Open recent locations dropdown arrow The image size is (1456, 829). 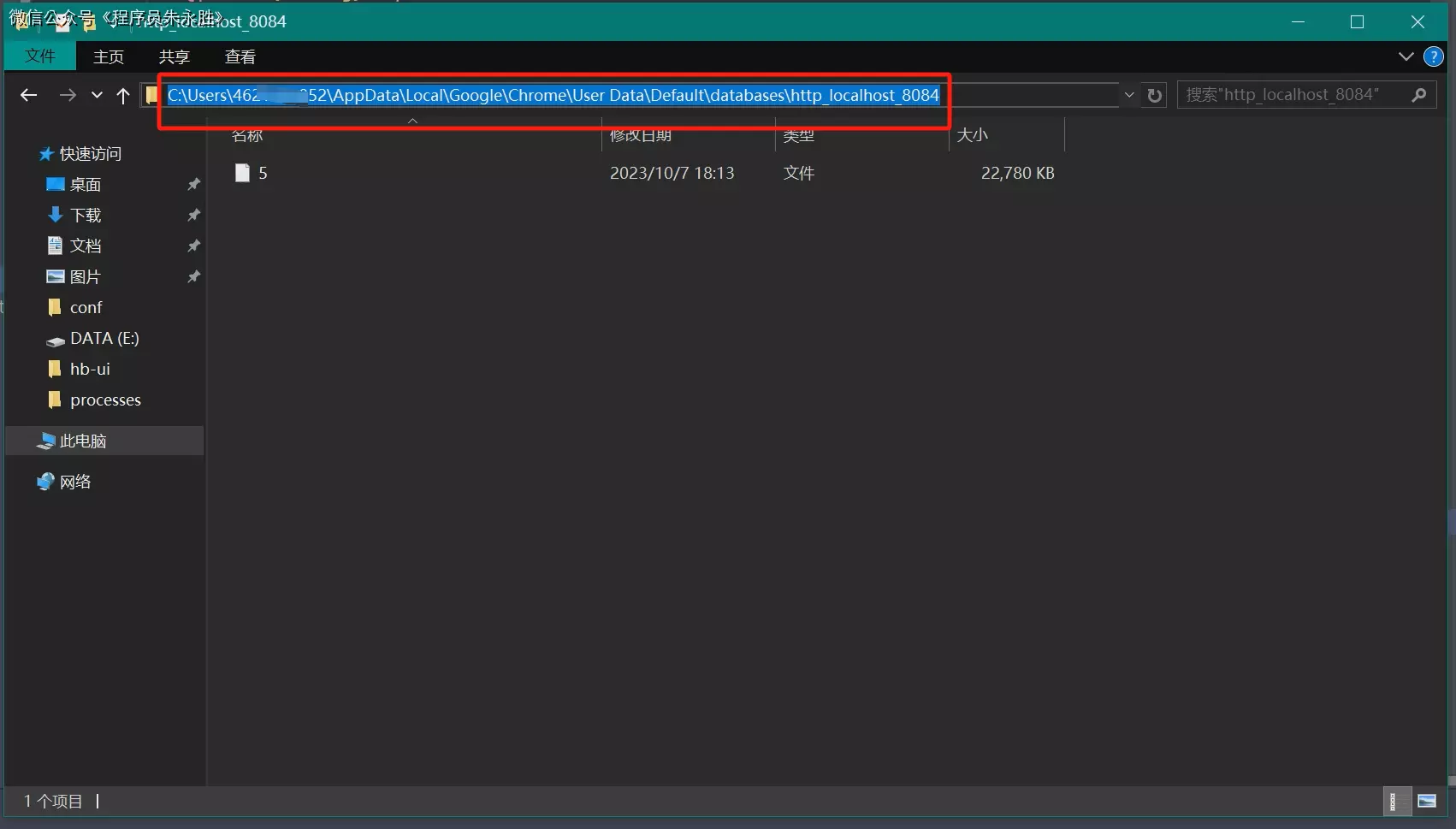(x=97, y=95)
